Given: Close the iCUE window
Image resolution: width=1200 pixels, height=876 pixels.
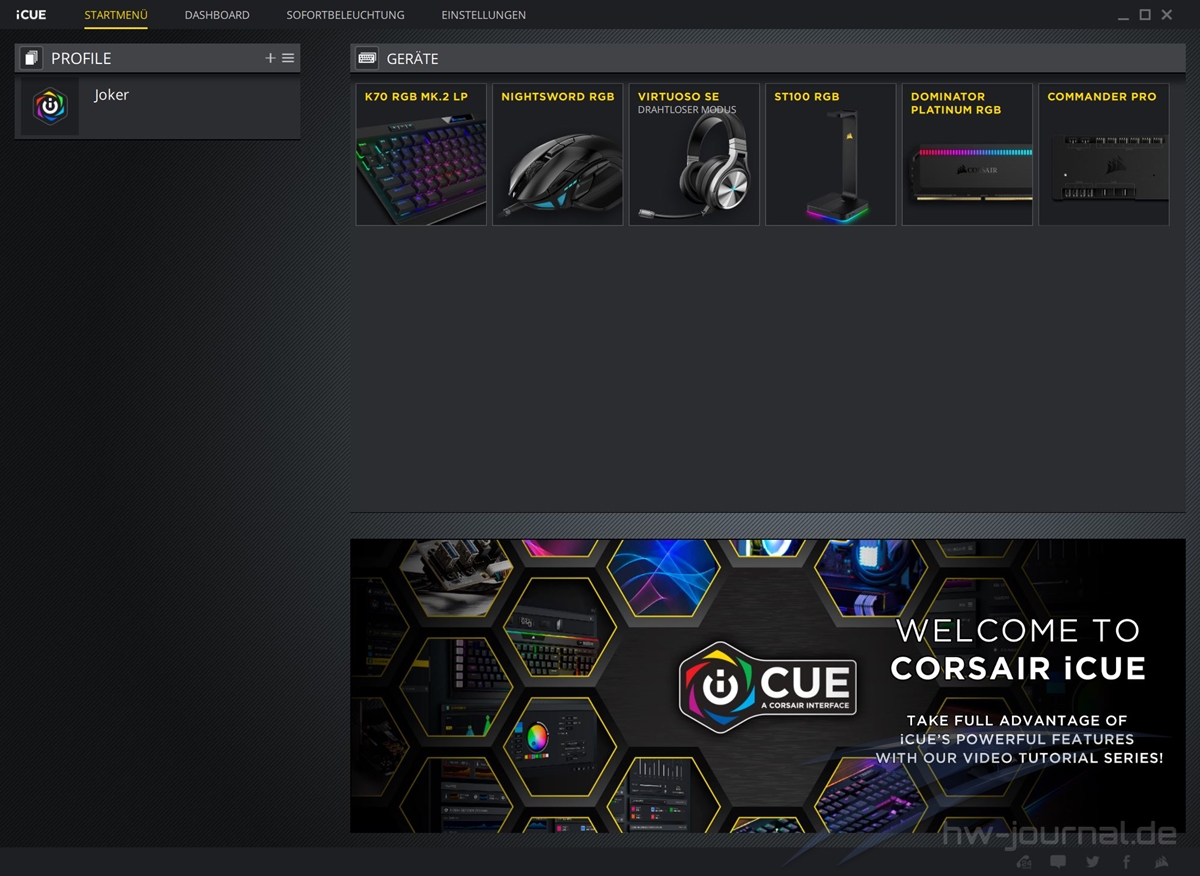Looking at the screenshot, I should (1167, 15).
